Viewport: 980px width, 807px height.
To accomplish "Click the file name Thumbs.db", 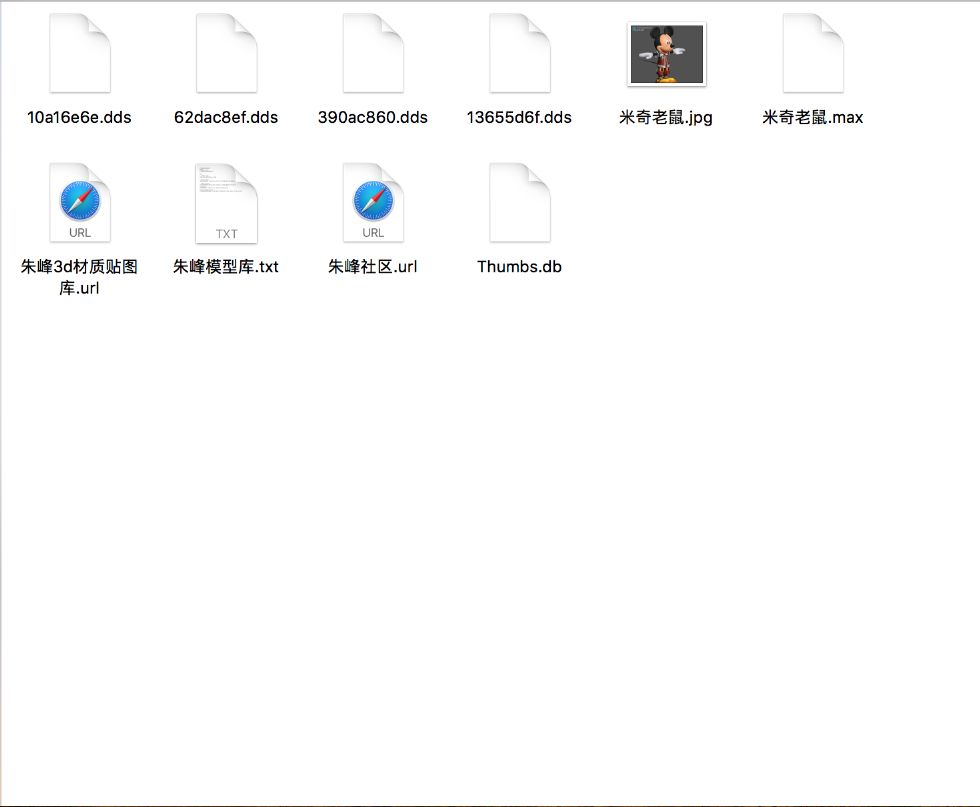I will pos(519,267).
